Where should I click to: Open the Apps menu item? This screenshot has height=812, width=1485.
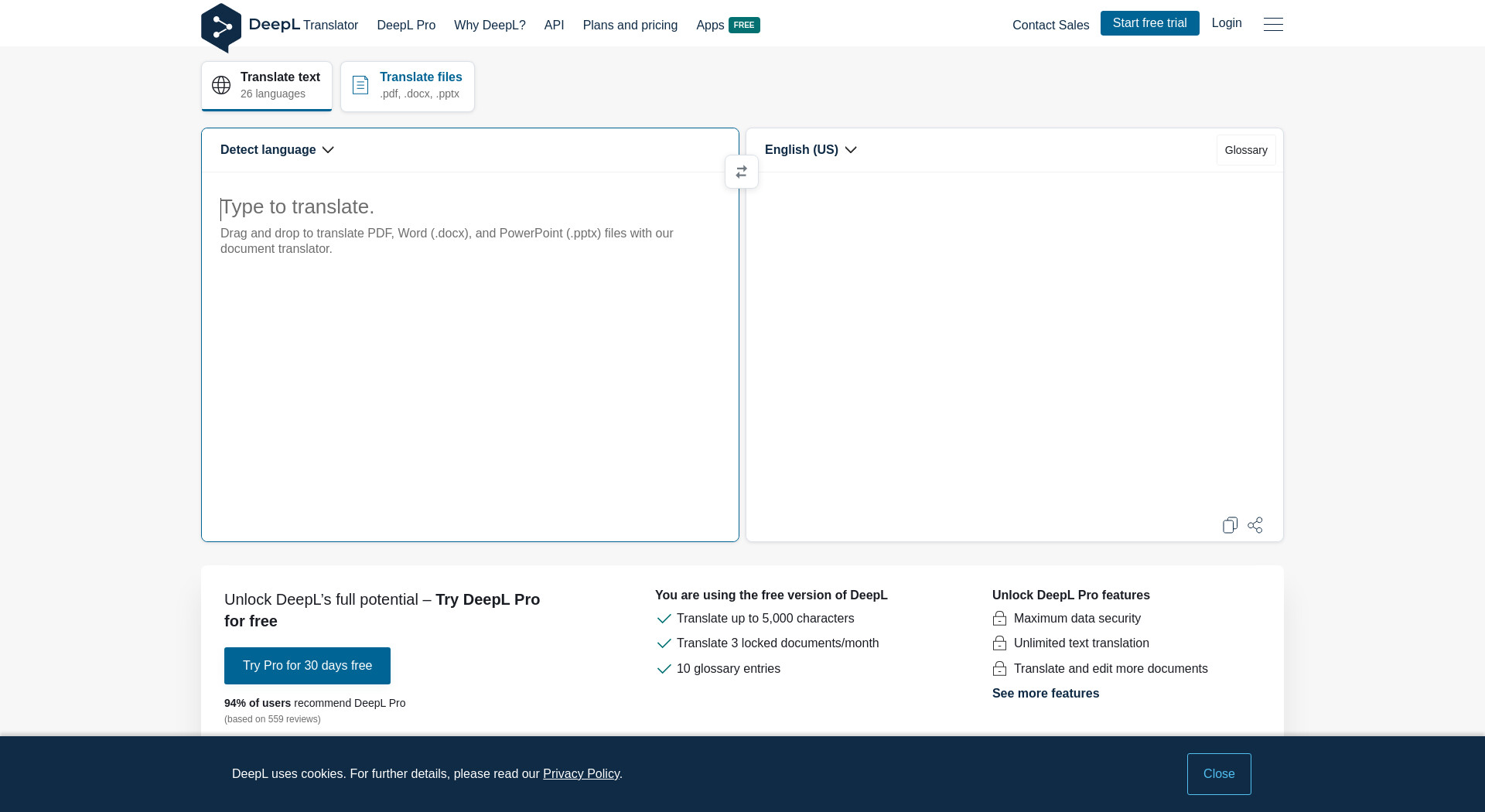coord(710,25)
